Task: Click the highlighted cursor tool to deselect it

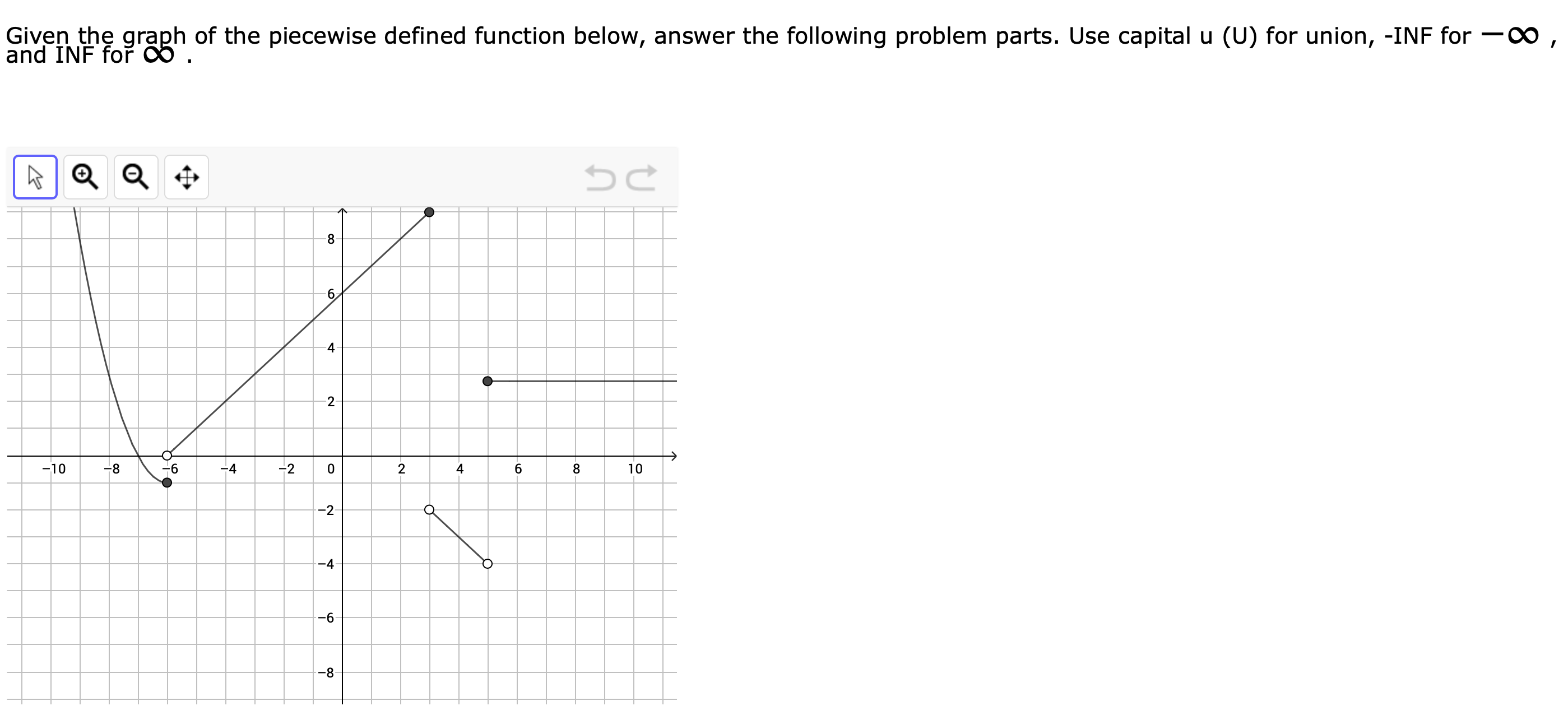Action: (35, 177)
